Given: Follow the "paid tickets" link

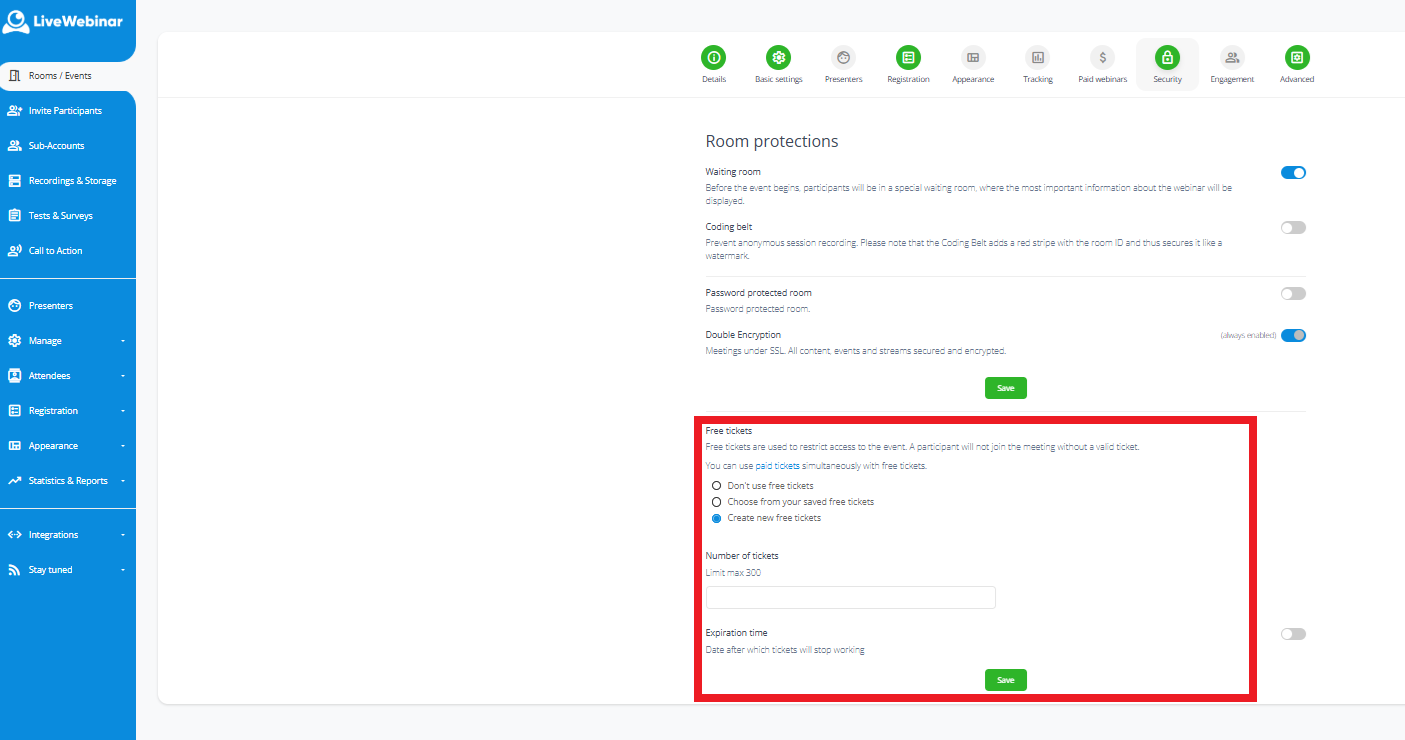Looking at the screenshot, I should [777, 466].
